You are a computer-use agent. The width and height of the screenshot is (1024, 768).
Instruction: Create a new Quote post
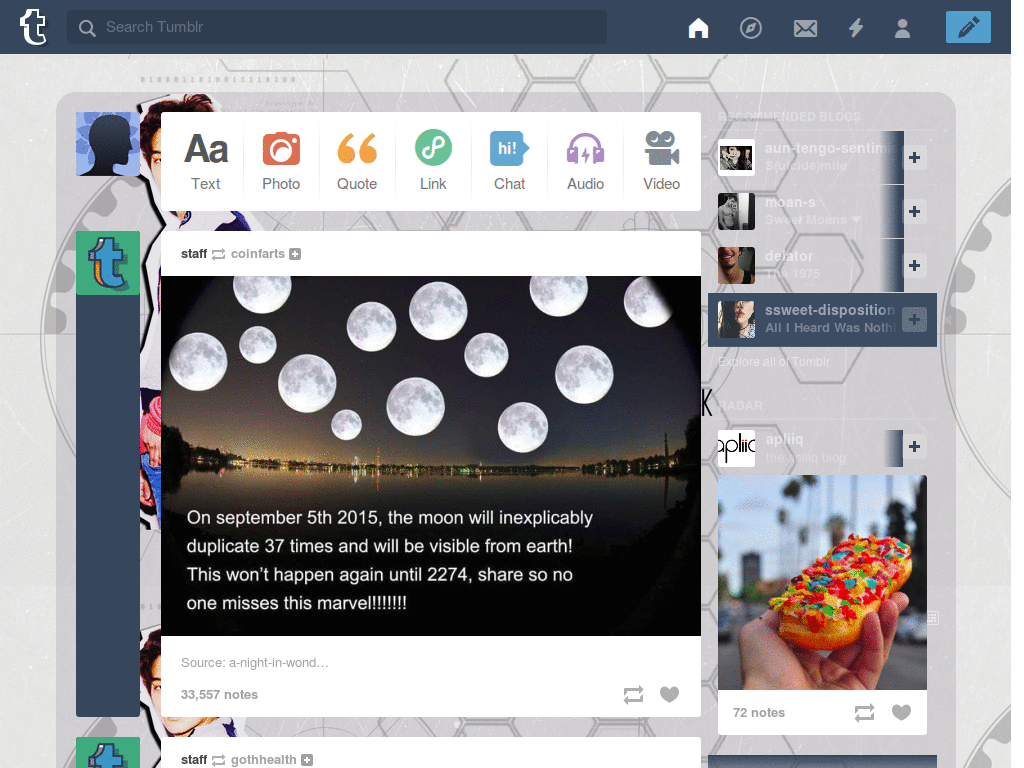pos(357,161)
